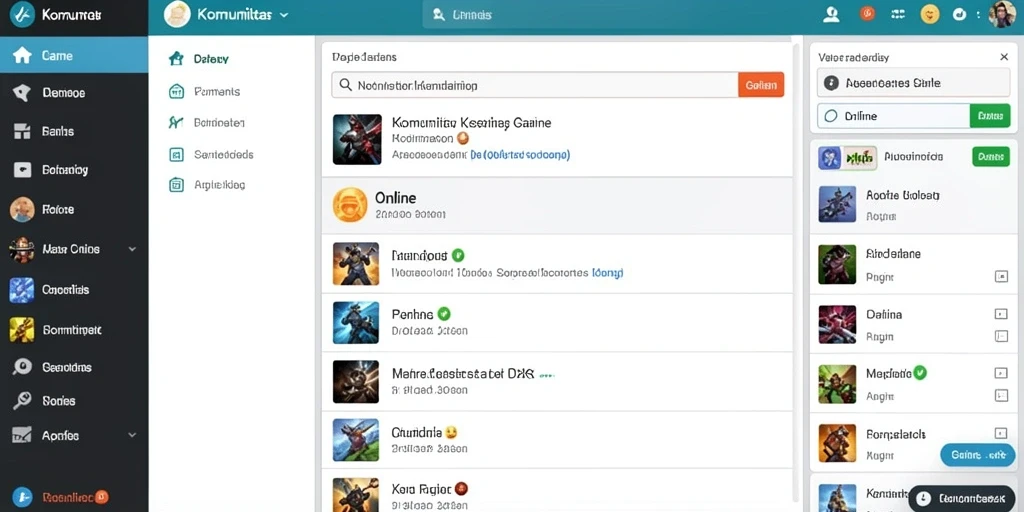Open the apps grid icon in the top bar

point(898,14)
